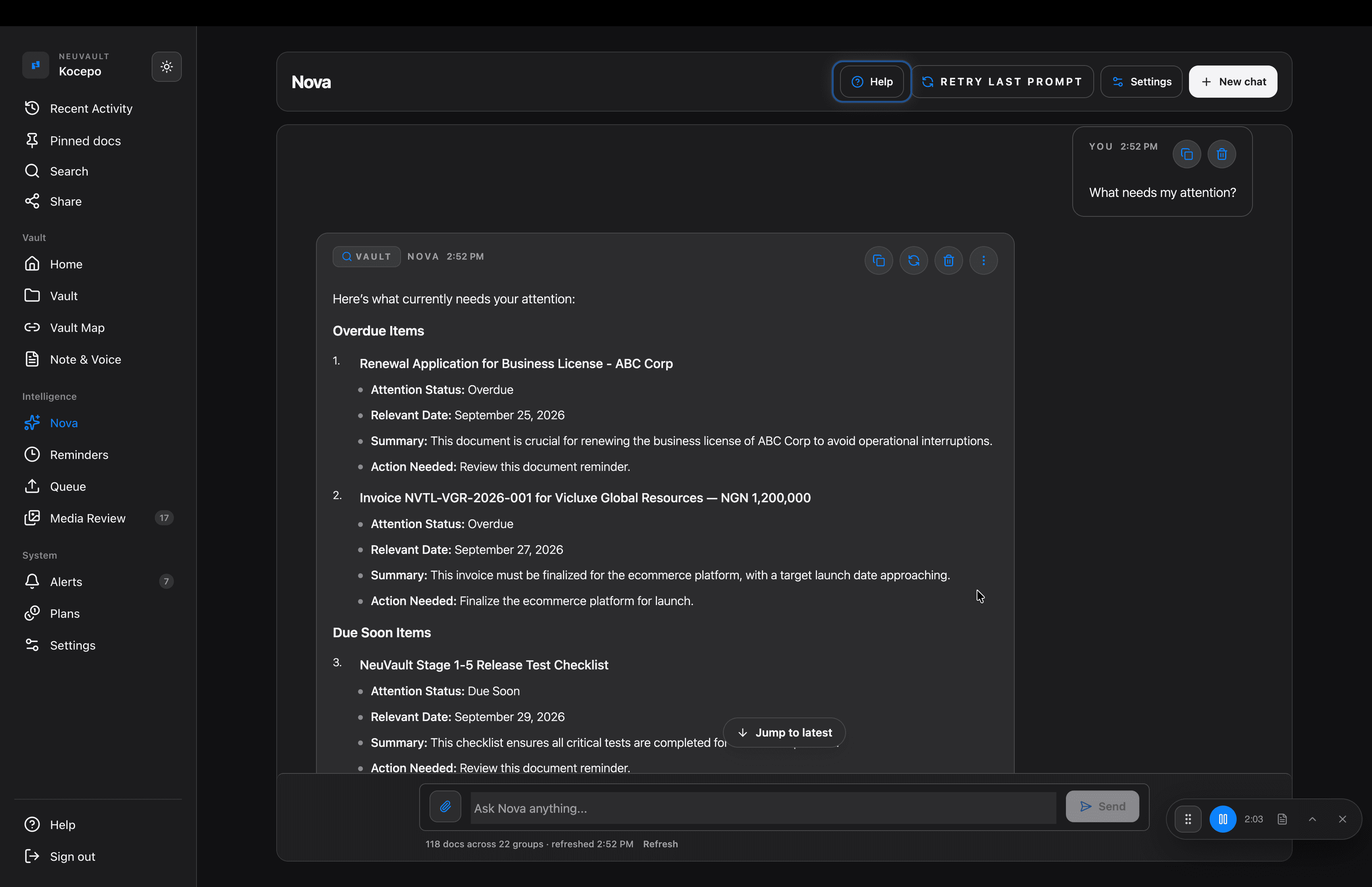Open Note & Voice document icon
Image resolution: width=1372 pixels, height=887 pixels.
coord(32,359)
